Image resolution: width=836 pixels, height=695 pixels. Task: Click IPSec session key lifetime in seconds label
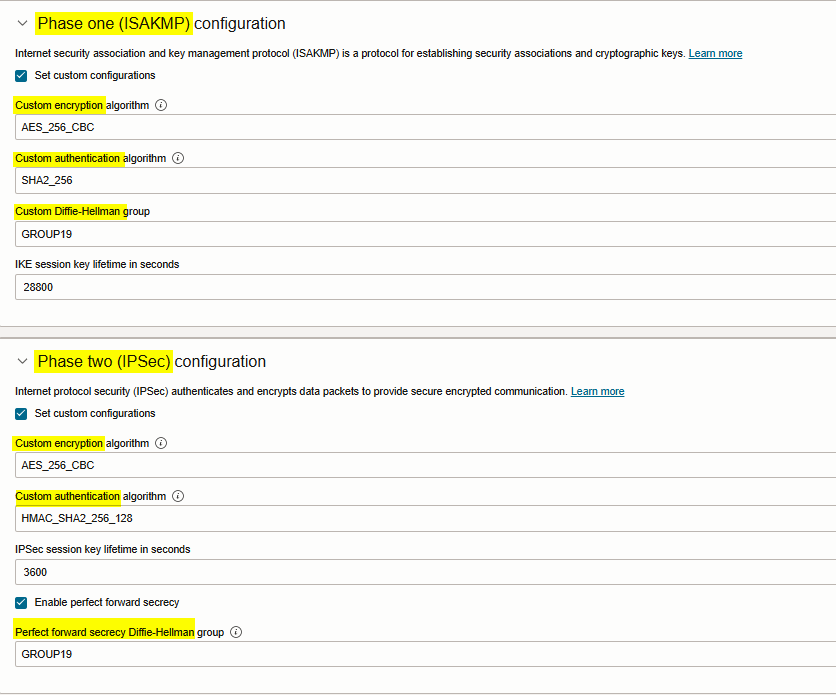click(102, 549)
